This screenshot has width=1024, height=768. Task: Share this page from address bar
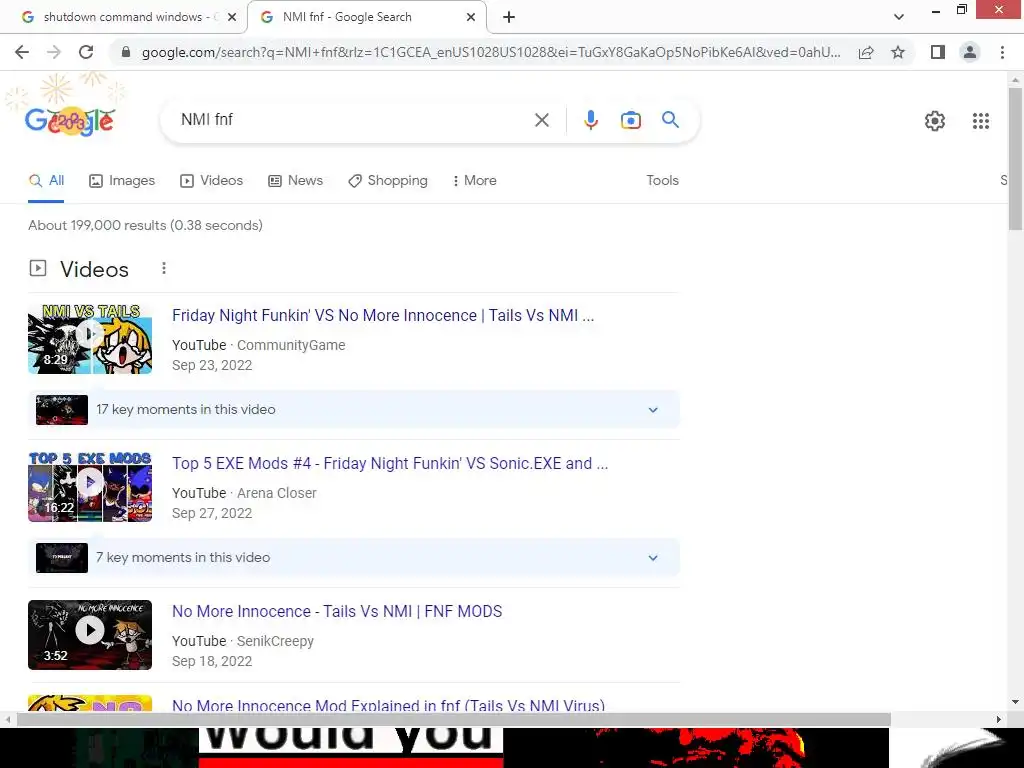pyautogui.click(x=866, y=52)
